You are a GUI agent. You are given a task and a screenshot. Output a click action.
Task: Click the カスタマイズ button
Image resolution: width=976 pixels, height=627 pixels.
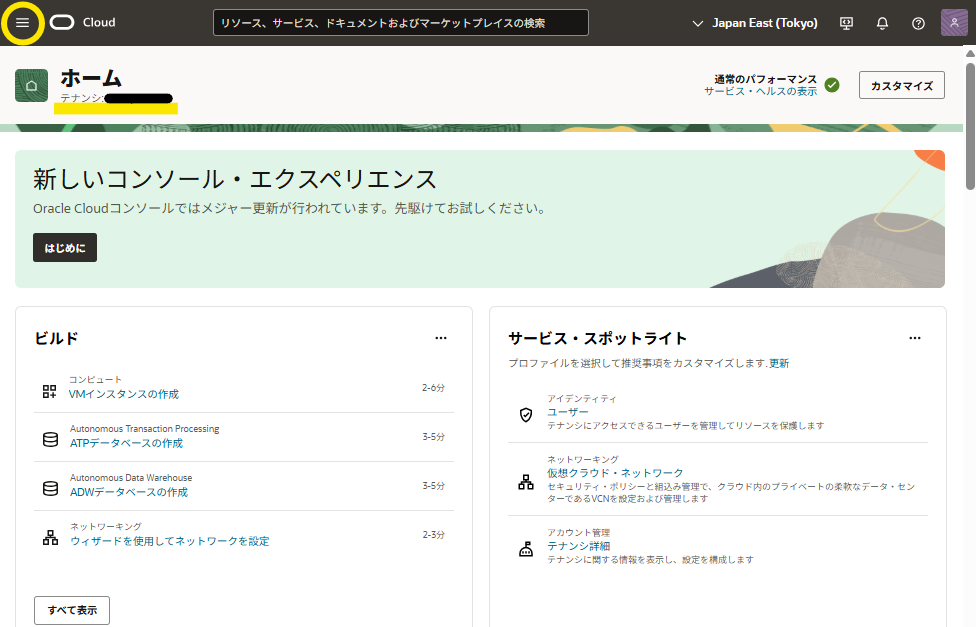[902, 85]
